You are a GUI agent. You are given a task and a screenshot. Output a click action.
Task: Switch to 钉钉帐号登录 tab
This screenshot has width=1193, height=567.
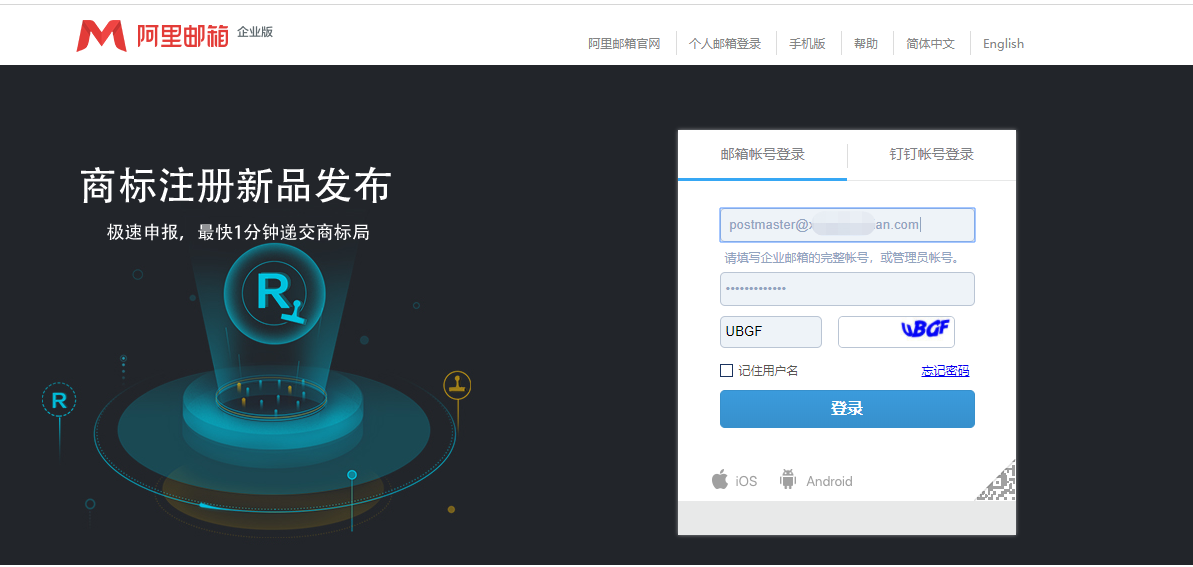(x=931, y=154)
